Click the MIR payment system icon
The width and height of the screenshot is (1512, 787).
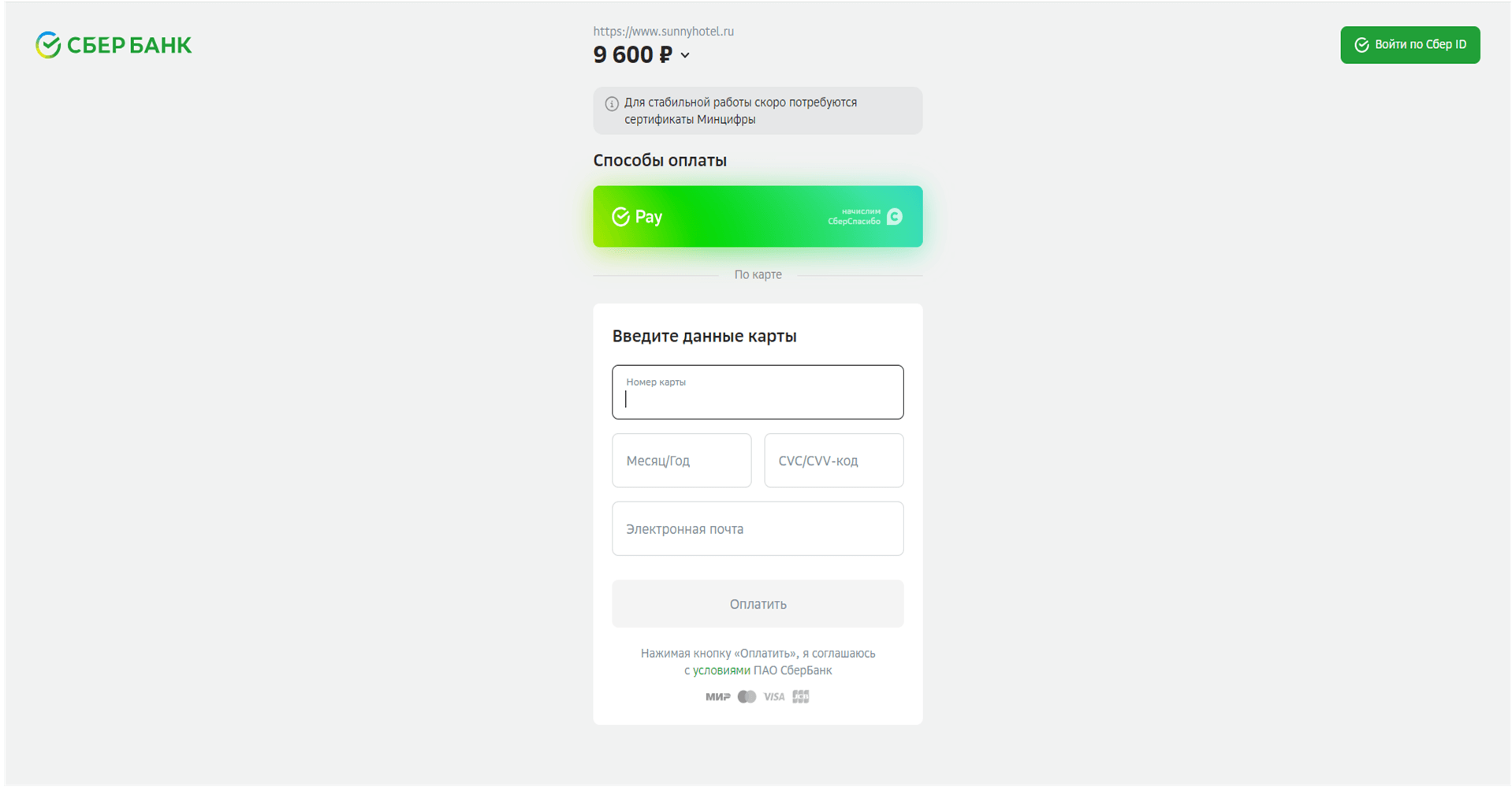tap(717, 696)
